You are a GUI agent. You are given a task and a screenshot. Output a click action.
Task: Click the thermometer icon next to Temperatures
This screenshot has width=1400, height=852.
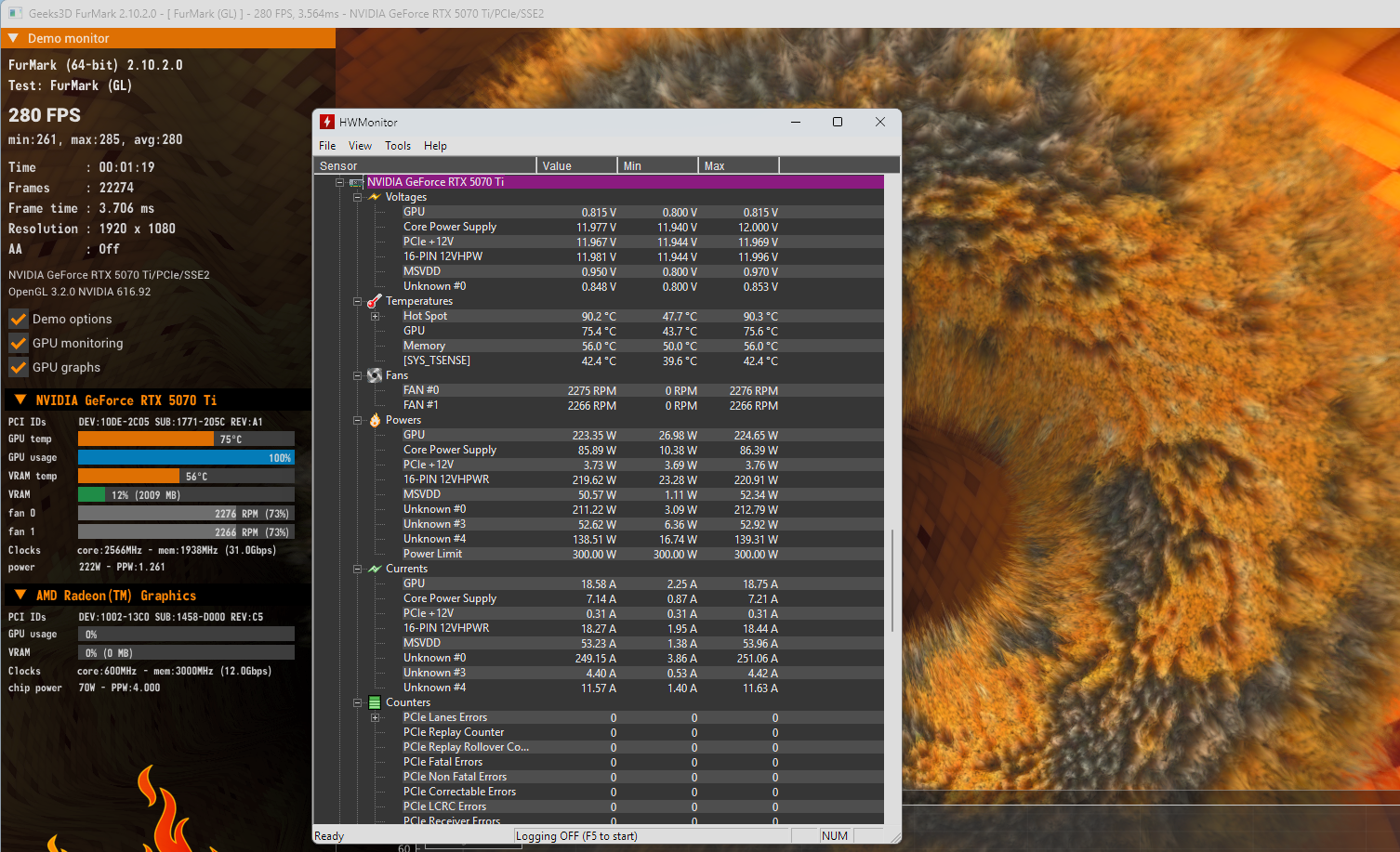click(x=375, y=301)
